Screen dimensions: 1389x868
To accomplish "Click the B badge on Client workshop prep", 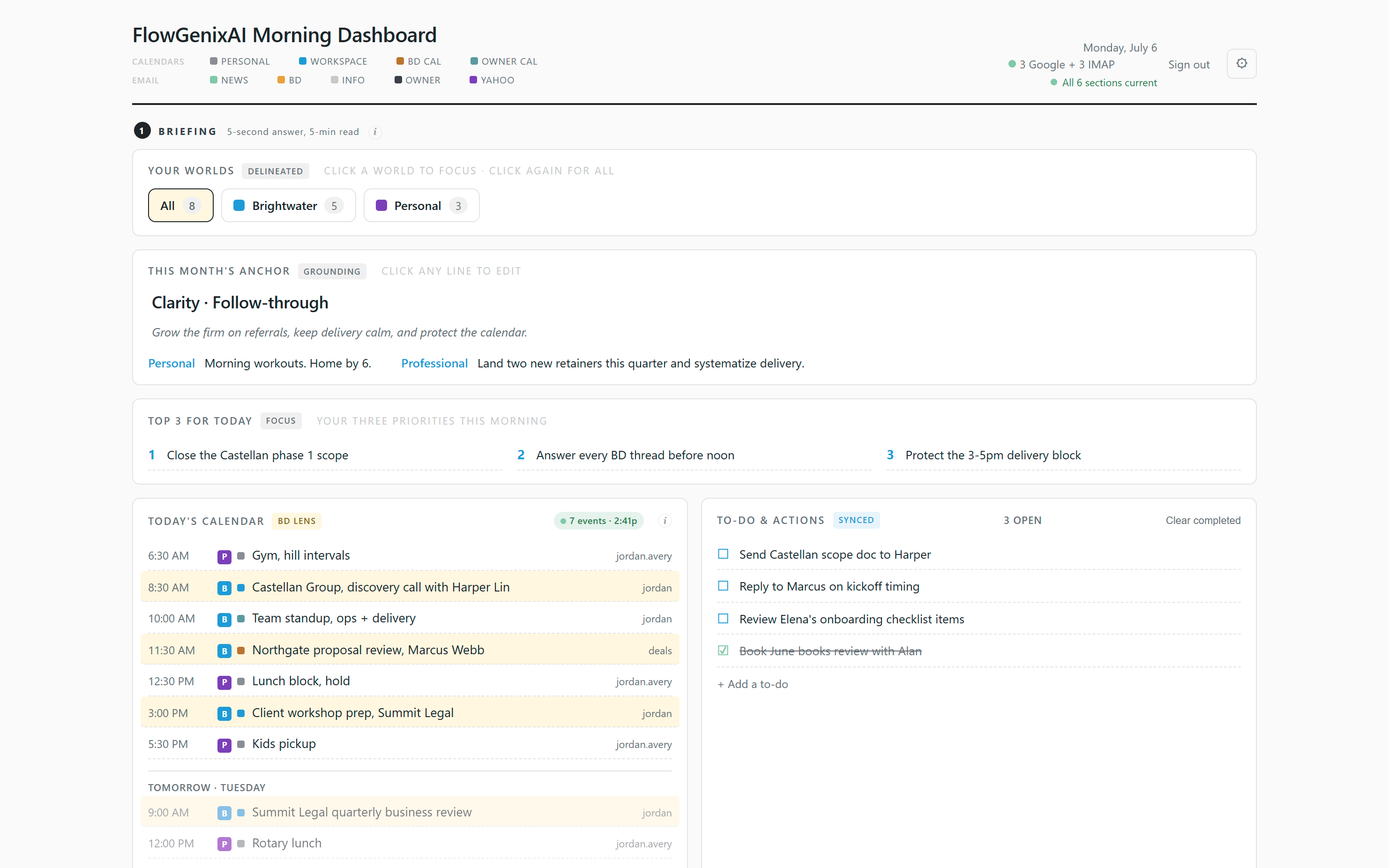I will pyautogui.click(x=224, y=714).
